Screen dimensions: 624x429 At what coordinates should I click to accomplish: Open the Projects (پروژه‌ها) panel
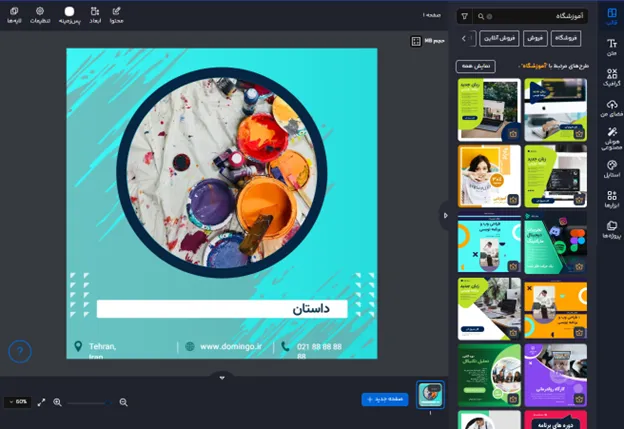click(610, 229)
